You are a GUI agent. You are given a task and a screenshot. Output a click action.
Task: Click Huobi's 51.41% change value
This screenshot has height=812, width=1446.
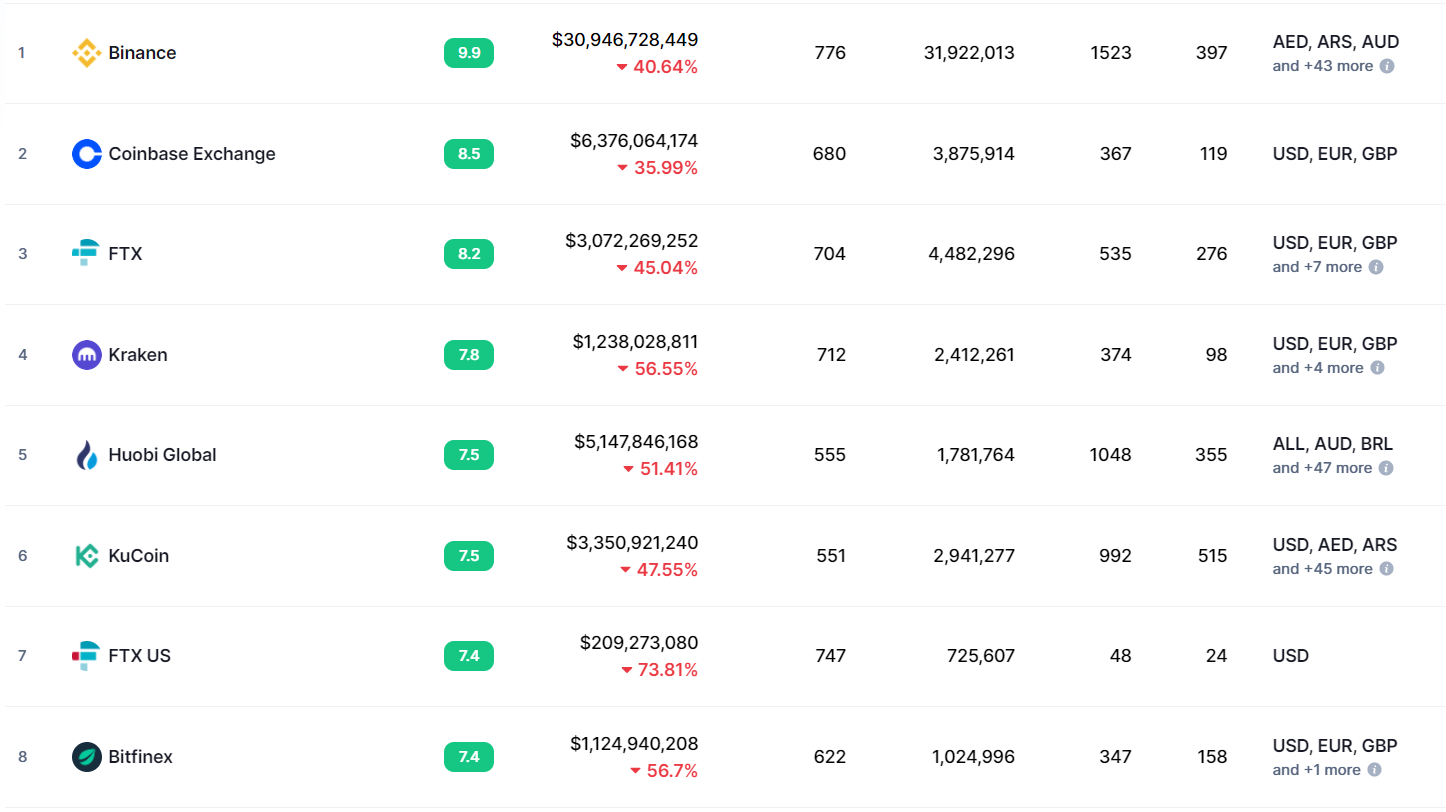pos(669,469)
